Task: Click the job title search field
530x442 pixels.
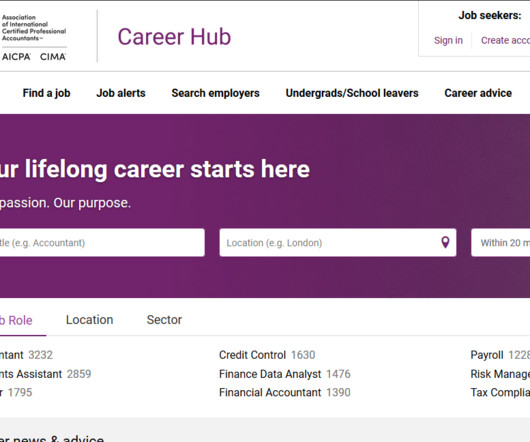Action: pyautogui.click(x=102, y=243)
